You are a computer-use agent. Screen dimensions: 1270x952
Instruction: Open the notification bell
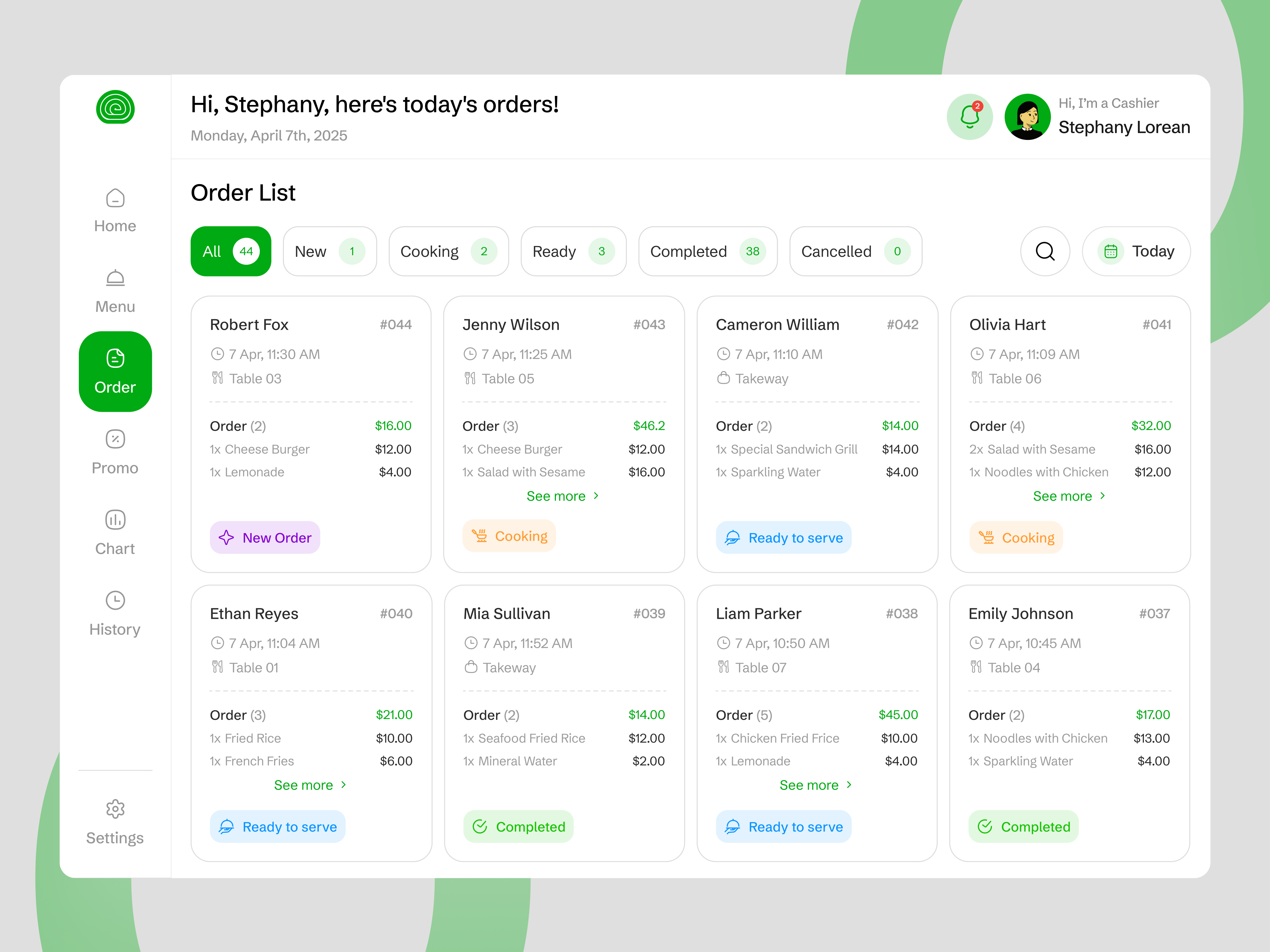pyautogui.click(x=970, y=117)
